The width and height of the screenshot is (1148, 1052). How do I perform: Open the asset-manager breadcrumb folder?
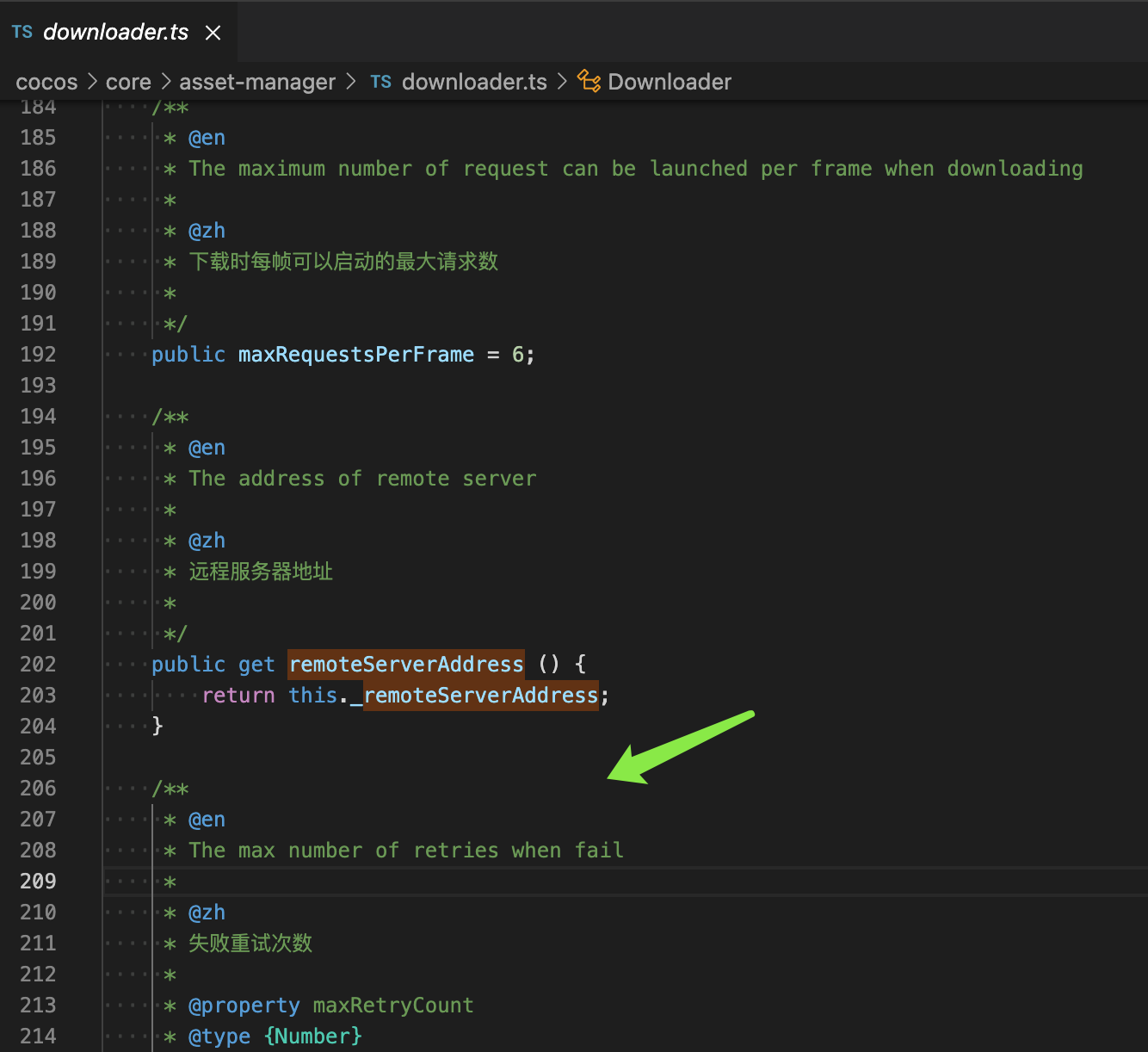click(x=256, y=83)
